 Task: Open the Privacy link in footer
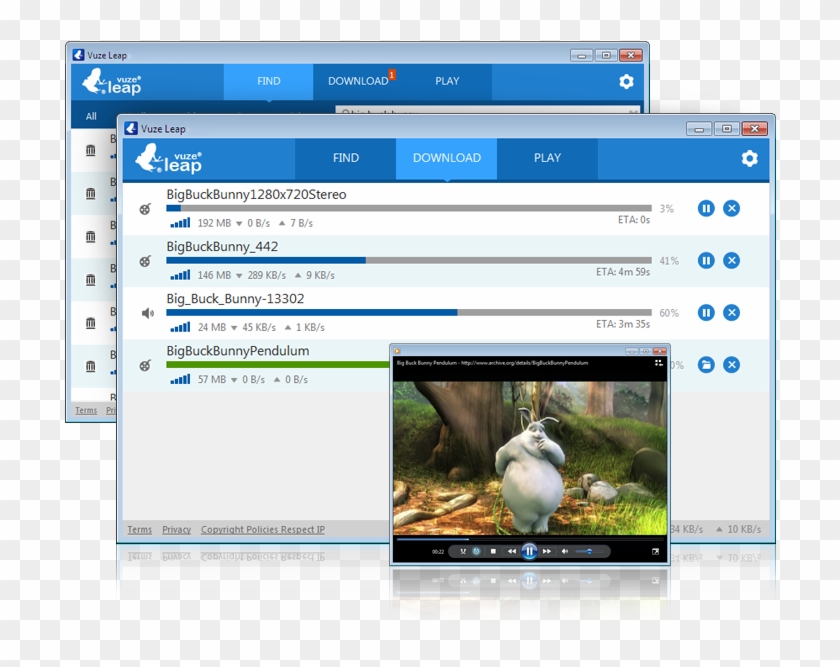pos(176,530)
